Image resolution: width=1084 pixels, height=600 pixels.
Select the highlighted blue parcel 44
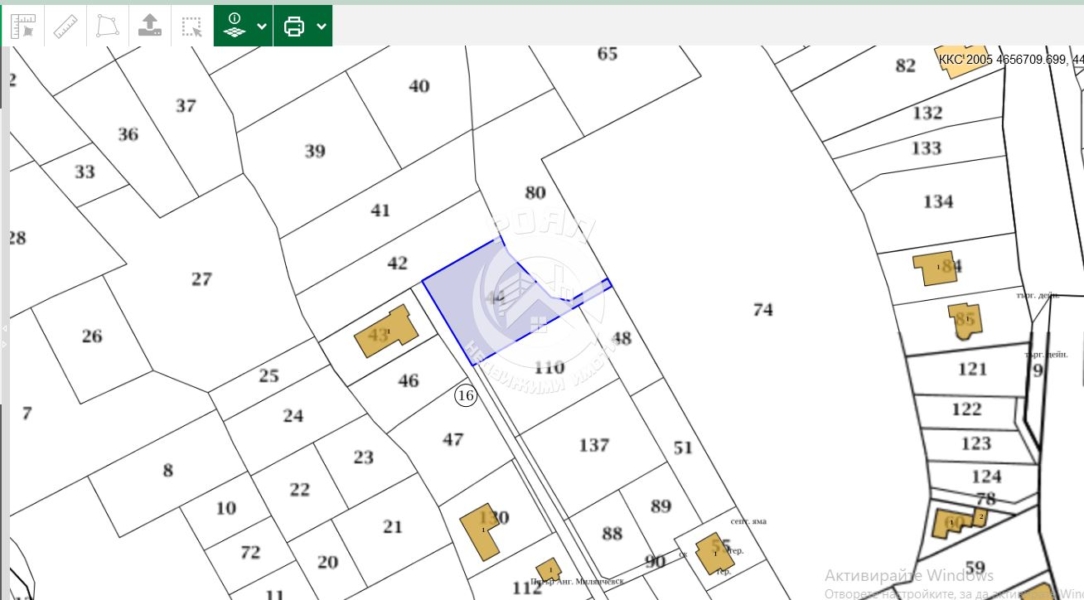pos(491,297)
